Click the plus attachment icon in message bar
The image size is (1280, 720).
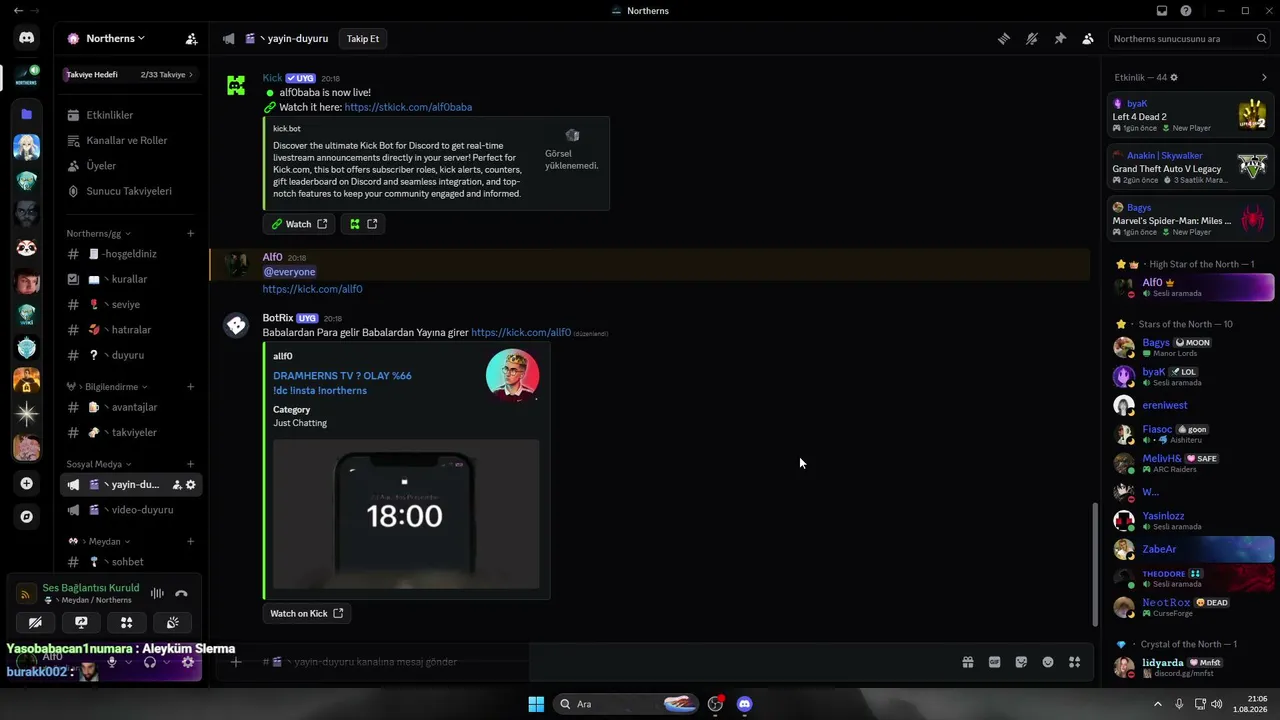coord(236,662)
